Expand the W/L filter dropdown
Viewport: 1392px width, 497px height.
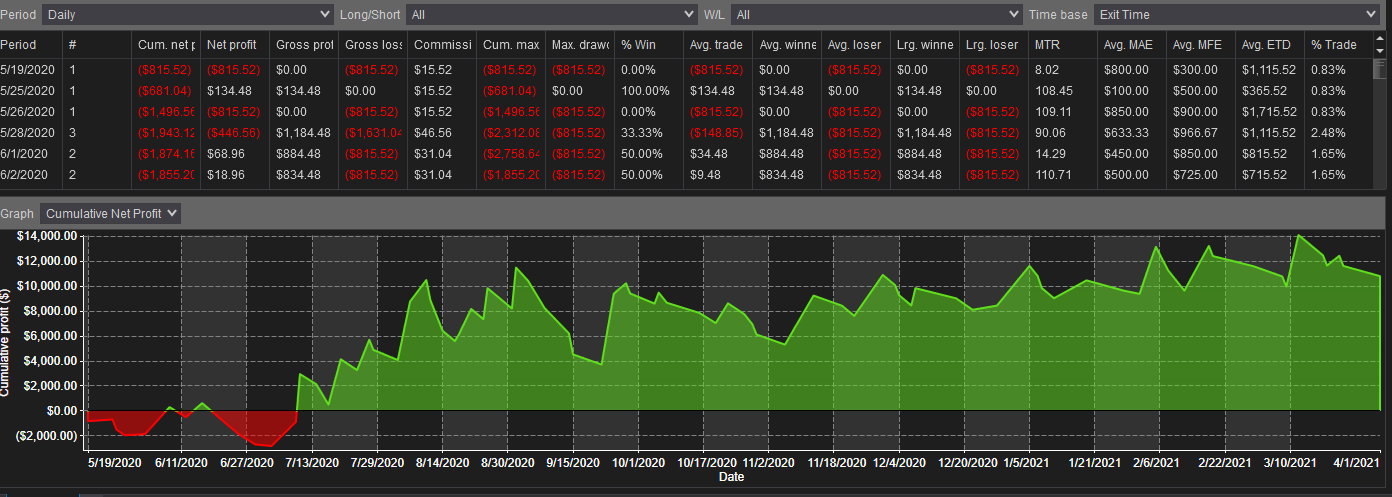(x=876, y=14)
